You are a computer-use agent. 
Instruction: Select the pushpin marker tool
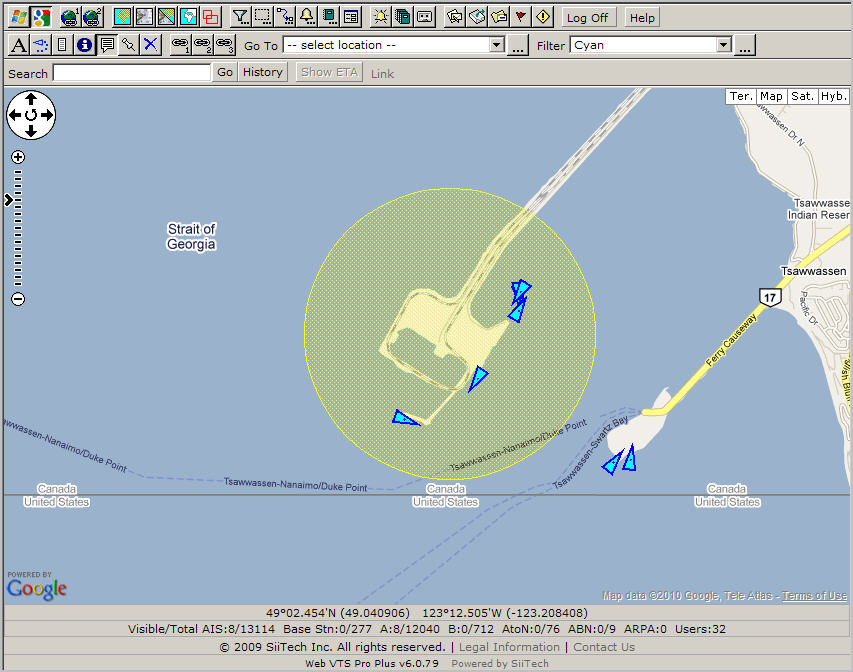click(x=129, y=45)
